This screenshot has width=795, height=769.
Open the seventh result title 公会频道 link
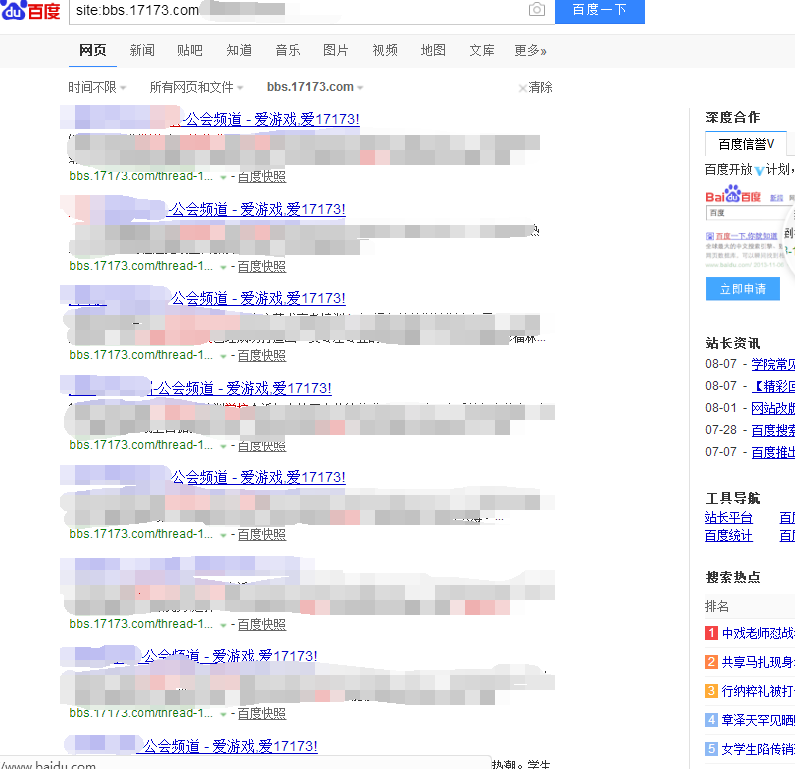pos(229,656)
